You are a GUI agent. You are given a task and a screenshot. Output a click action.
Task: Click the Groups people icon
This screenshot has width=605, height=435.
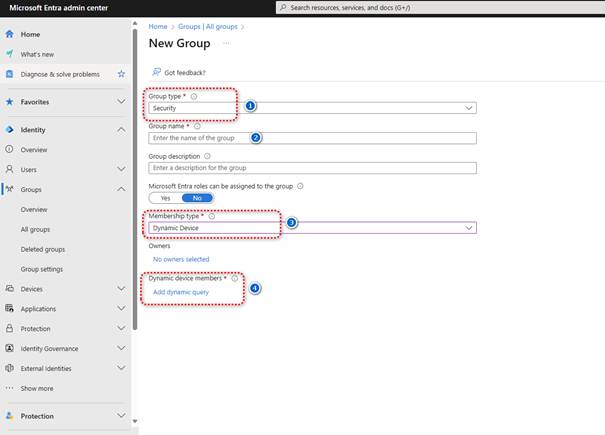point(10,189)
